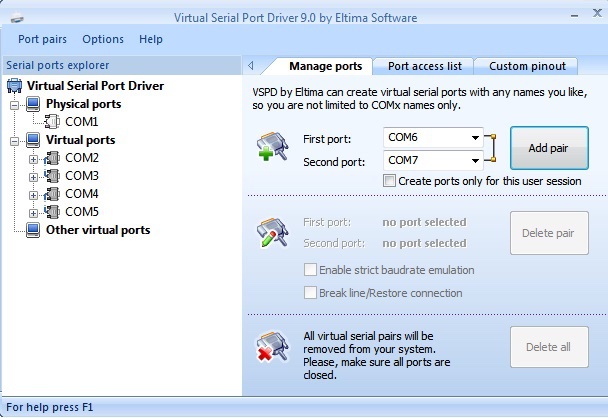Switch to the Custom pinout tab
Image resolution: width=608 pixels, height=418 pixels.
[527, 66]
